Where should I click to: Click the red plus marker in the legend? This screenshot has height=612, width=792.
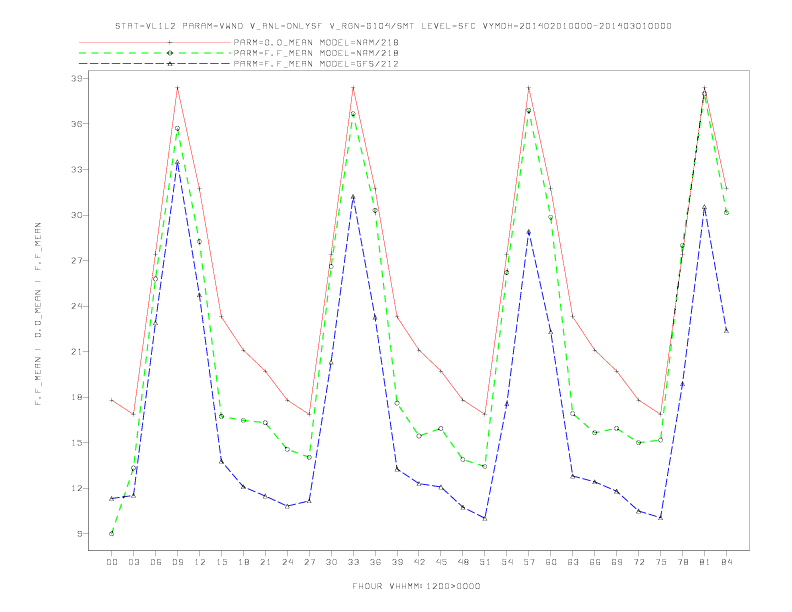click(x=170, y=42)
